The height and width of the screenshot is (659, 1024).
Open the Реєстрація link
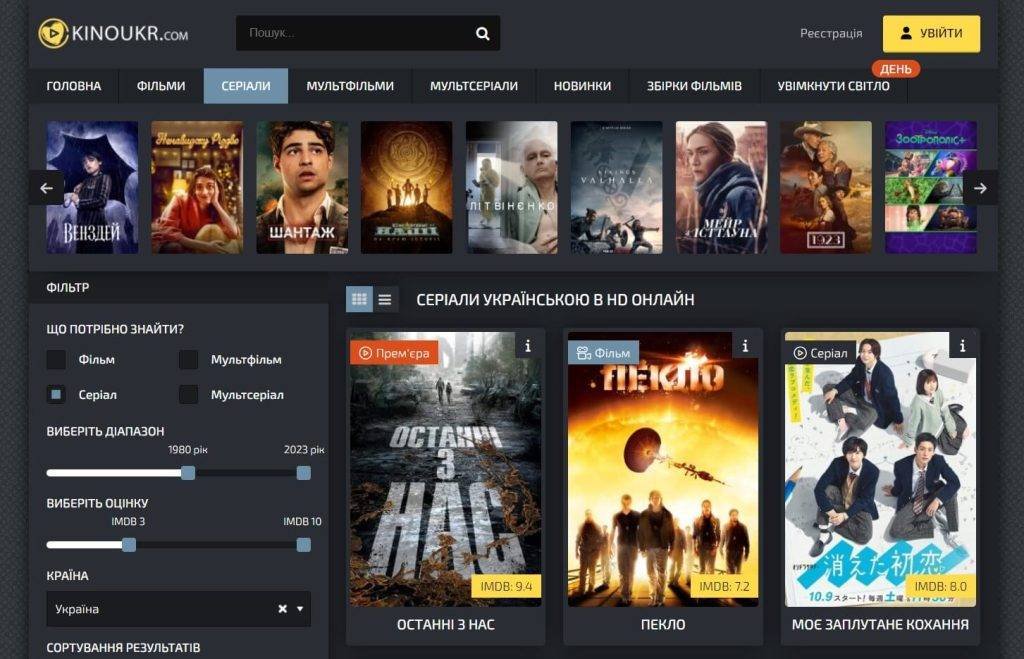click(831, 33)
